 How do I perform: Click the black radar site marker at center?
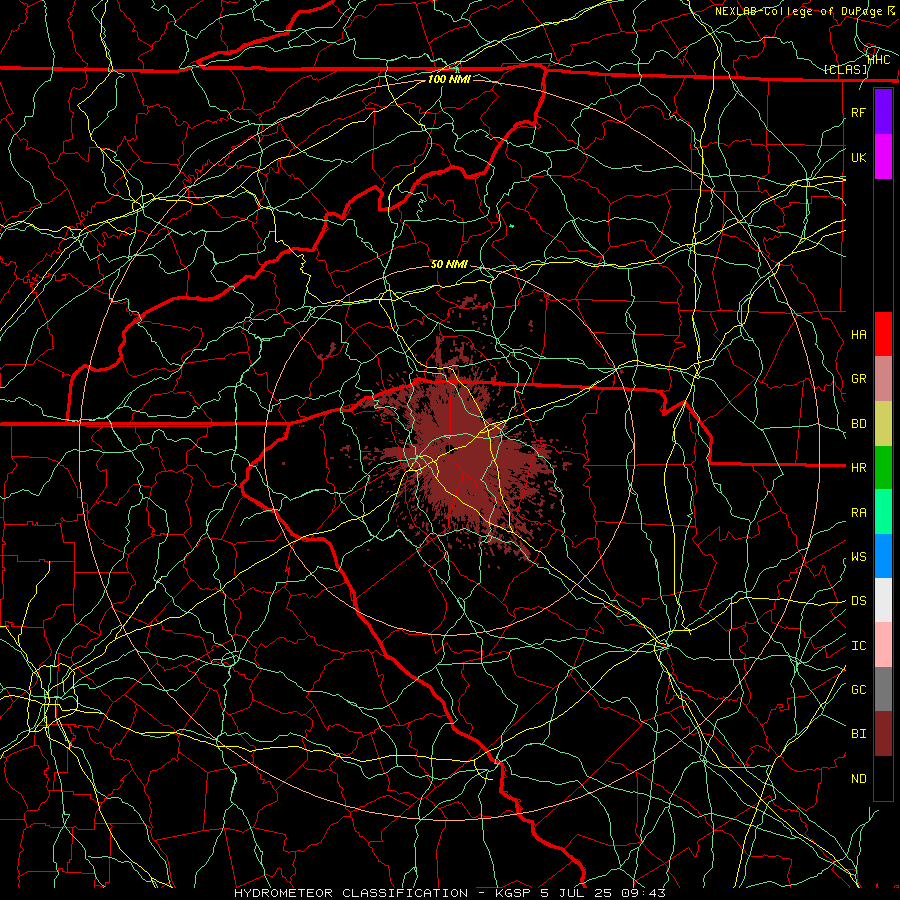[x=451, y=449]
